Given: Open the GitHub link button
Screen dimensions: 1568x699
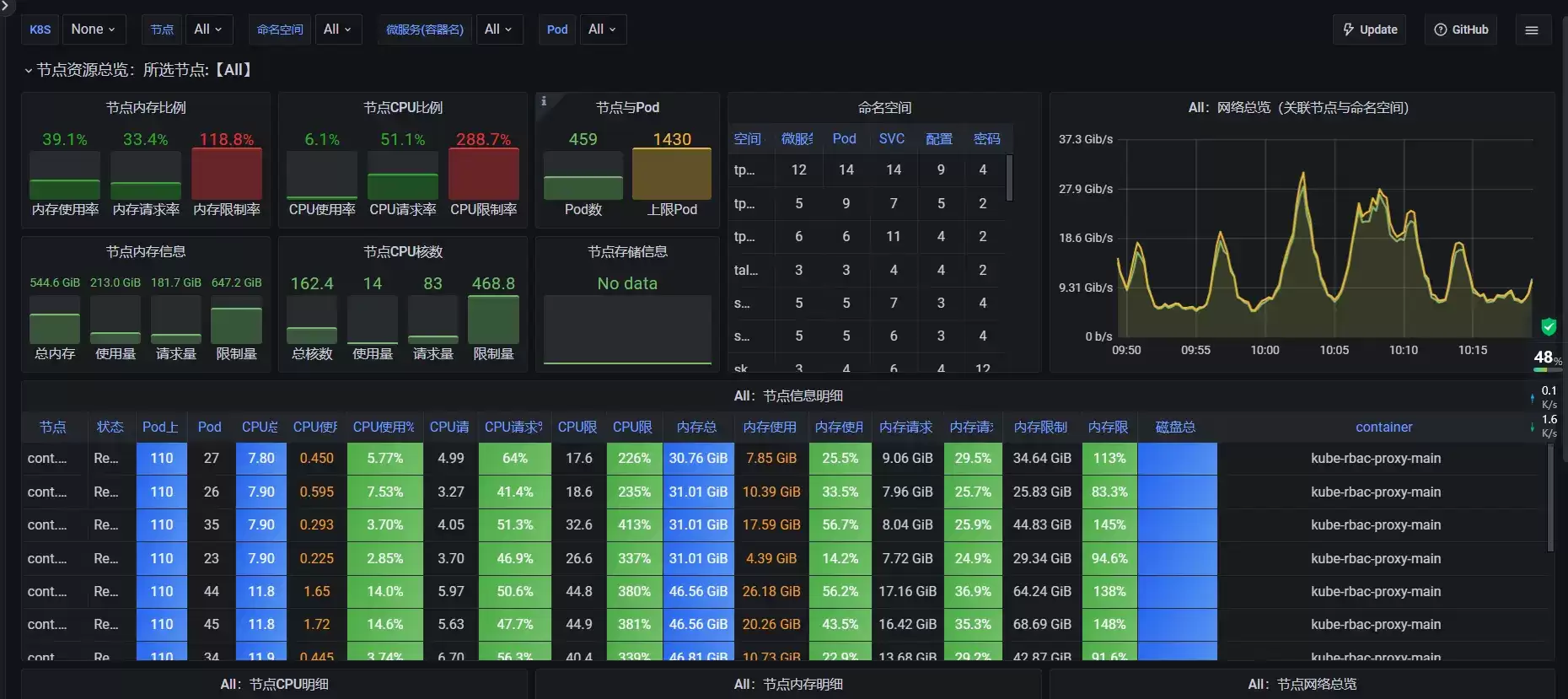Looking at the screenshot, I should [1461, 30].
